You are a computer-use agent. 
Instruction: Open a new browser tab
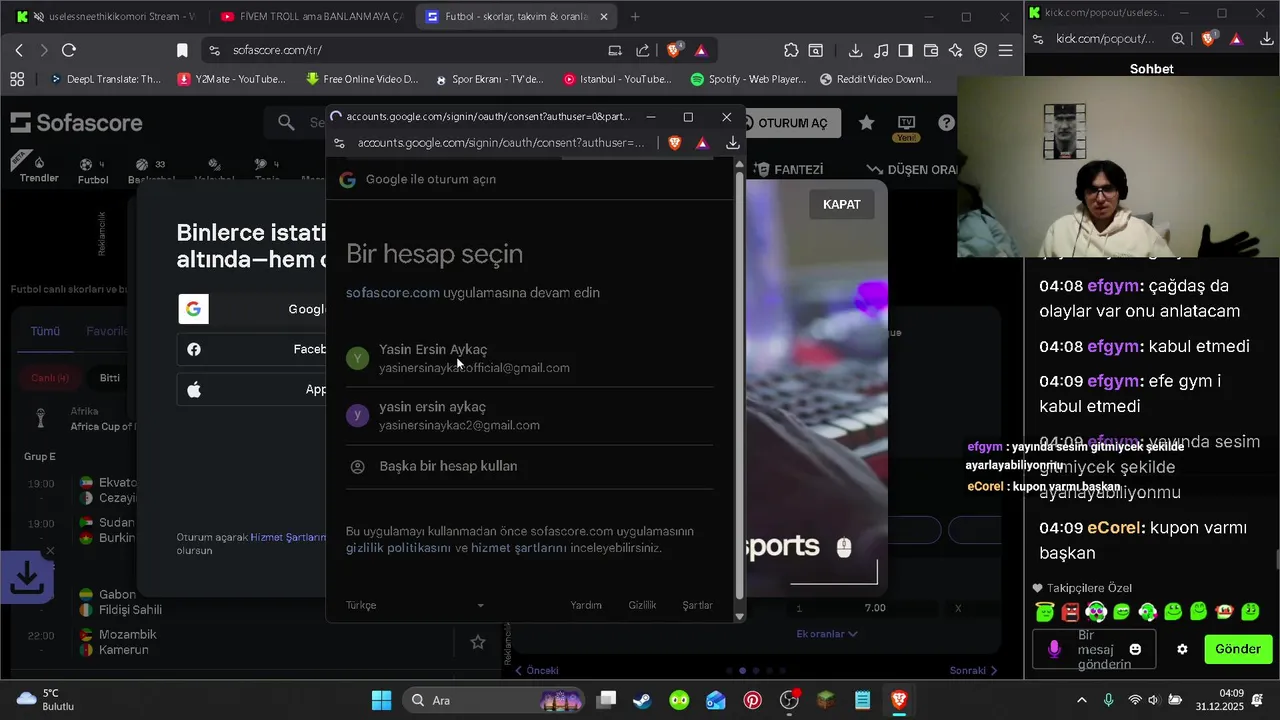[635, 17]
